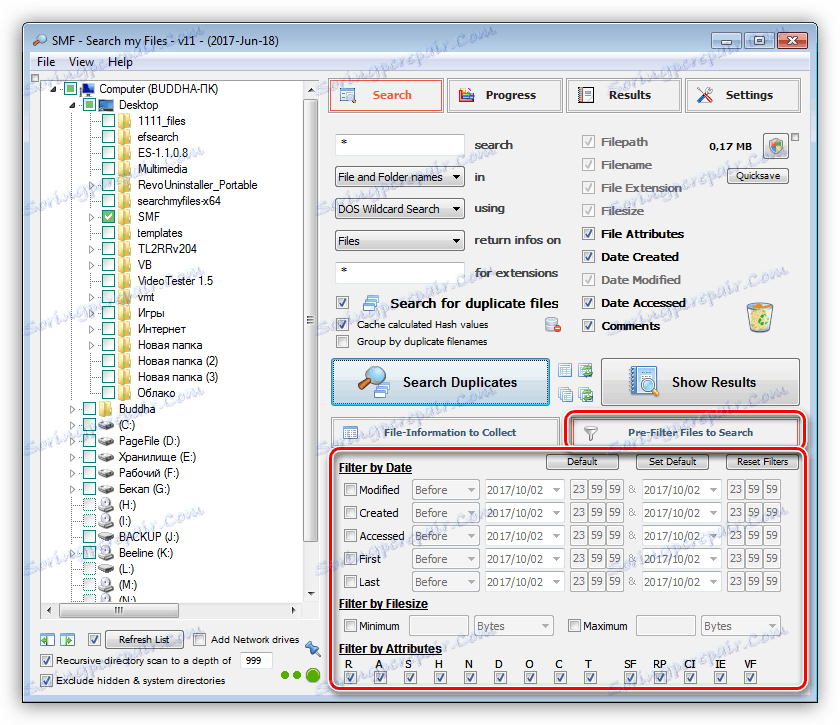Click the search pattern input field
This screenshot has width=840, height=725.
[400, 145]
